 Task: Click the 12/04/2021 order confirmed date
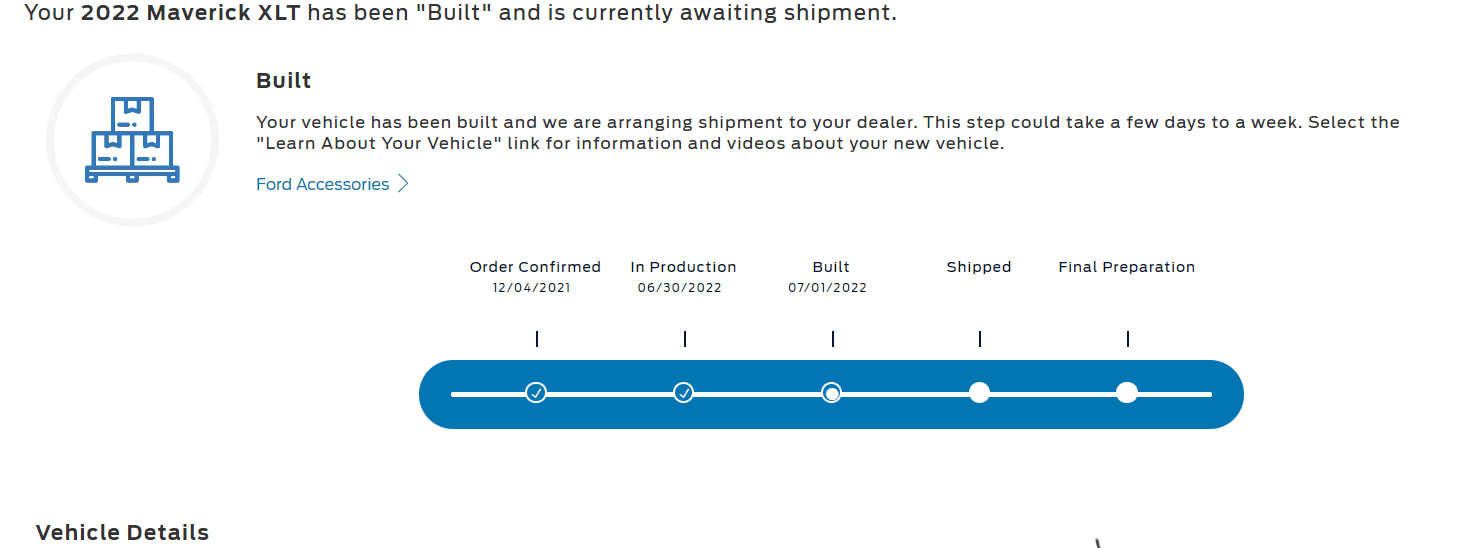point(533,288)
